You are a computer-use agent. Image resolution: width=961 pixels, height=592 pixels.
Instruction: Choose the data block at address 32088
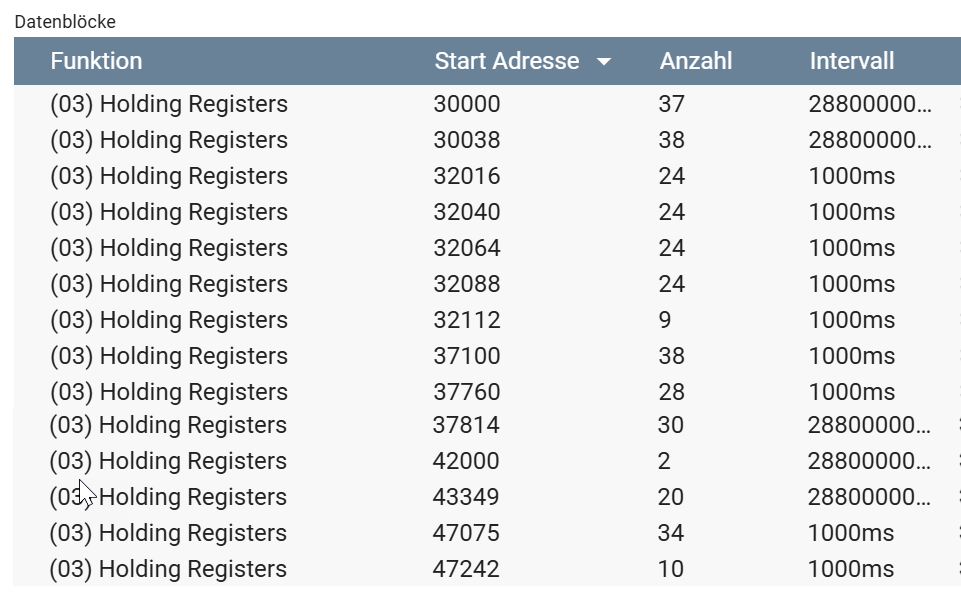click(x=466, y=284)
